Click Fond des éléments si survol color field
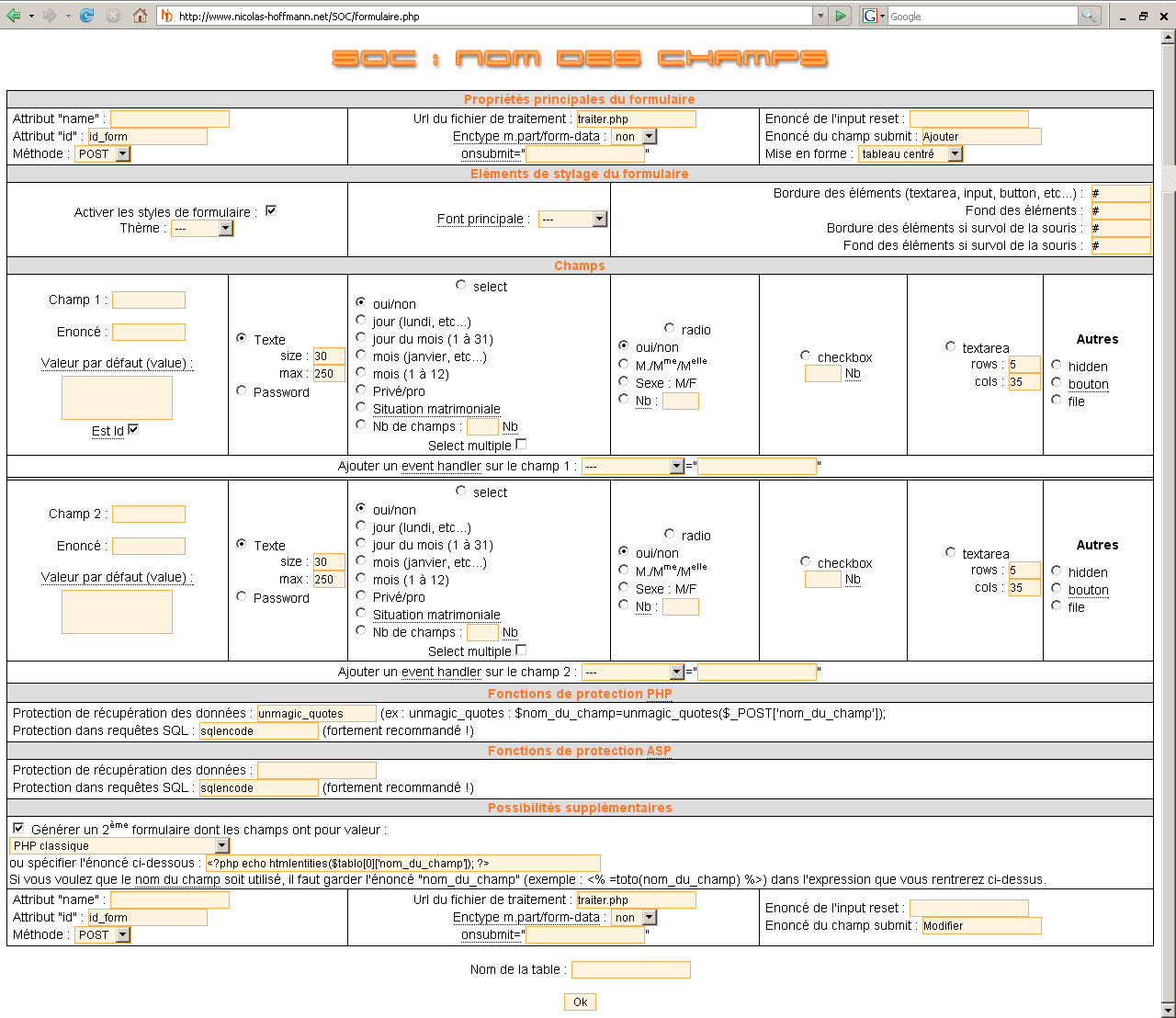The height and width of the screenshot is (1018, 1176). [x=1121, y=245]
